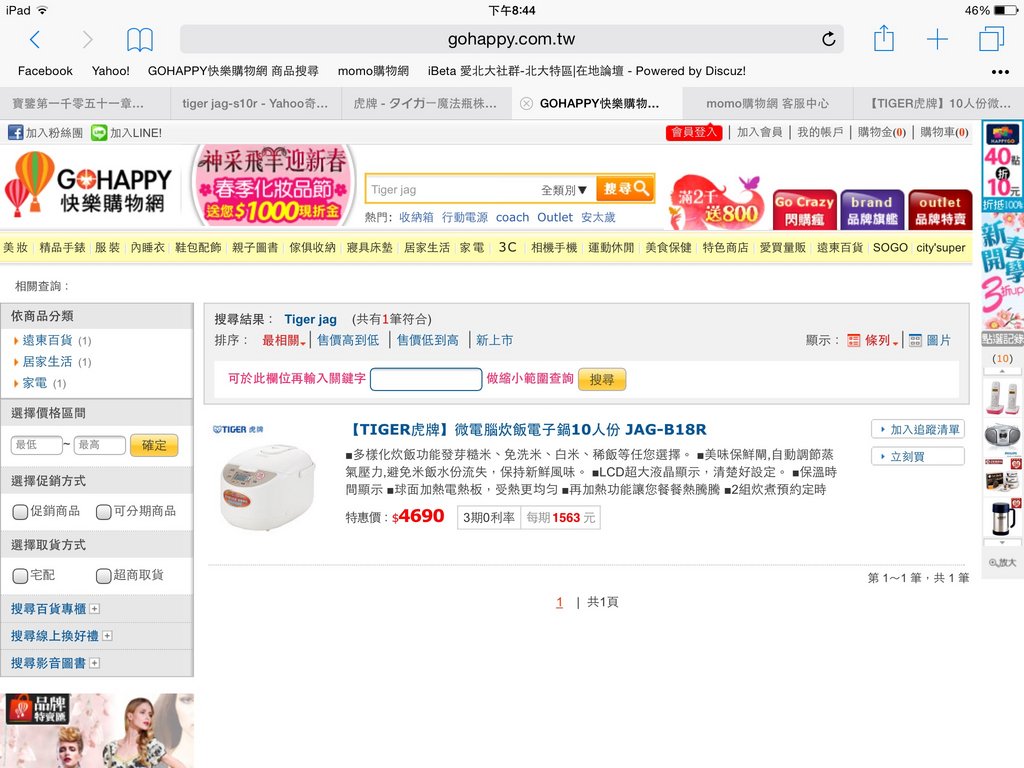
Task: Switch to the 圖片 grid view icon
Action: point(914,340)
